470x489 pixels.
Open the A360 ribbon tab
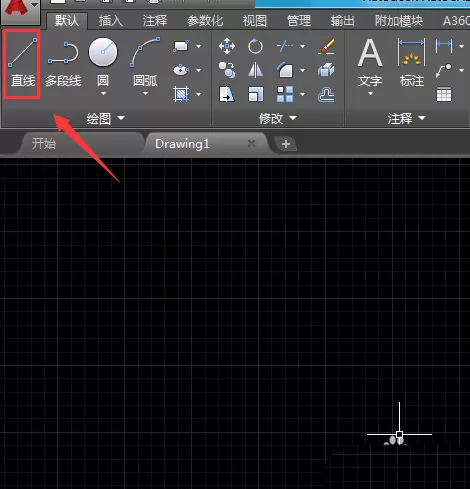point(455,21)
